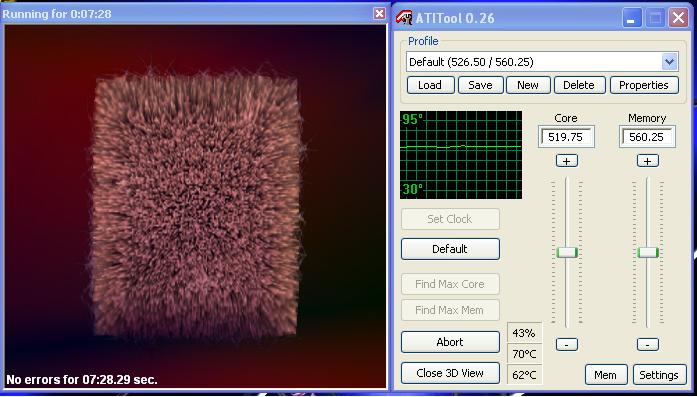This screenshot has width=697, height=397.
Task: Abort the running artifact scan
Action: [450, 342]
